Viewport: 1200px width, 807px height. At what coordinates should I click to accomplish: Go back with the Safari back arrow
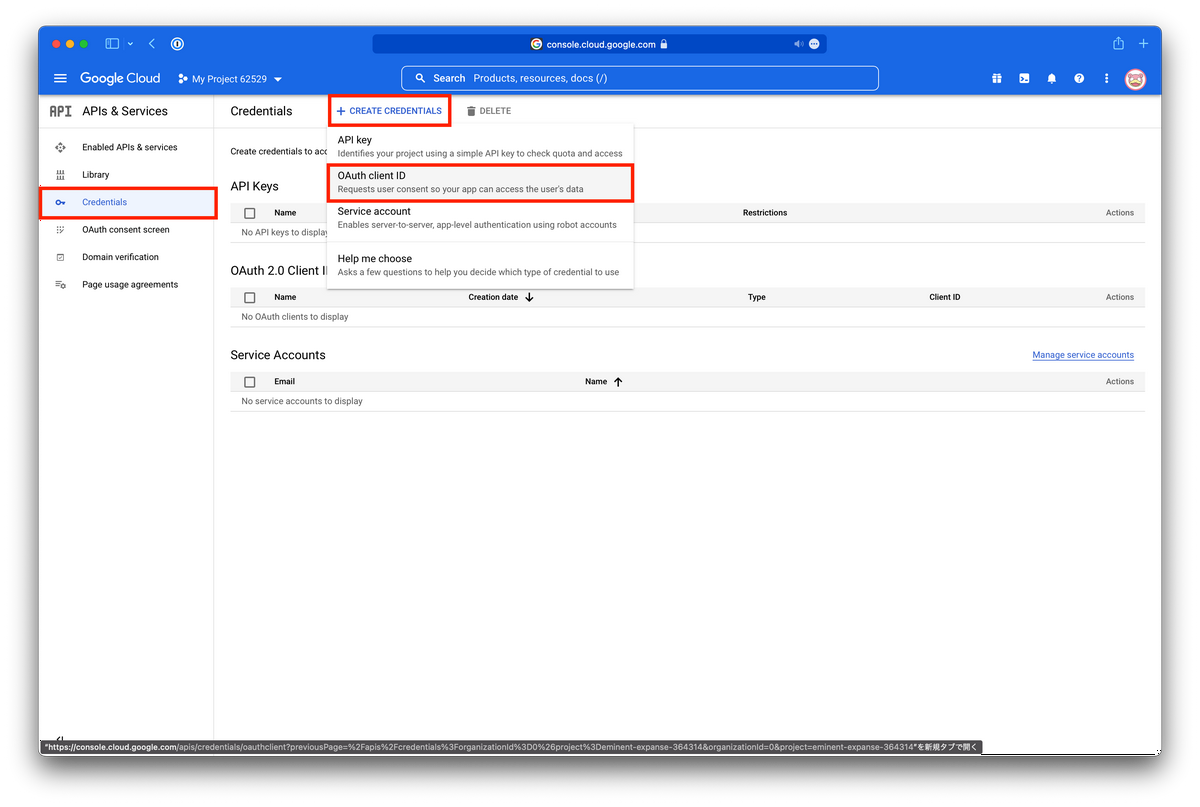(152, 44)
